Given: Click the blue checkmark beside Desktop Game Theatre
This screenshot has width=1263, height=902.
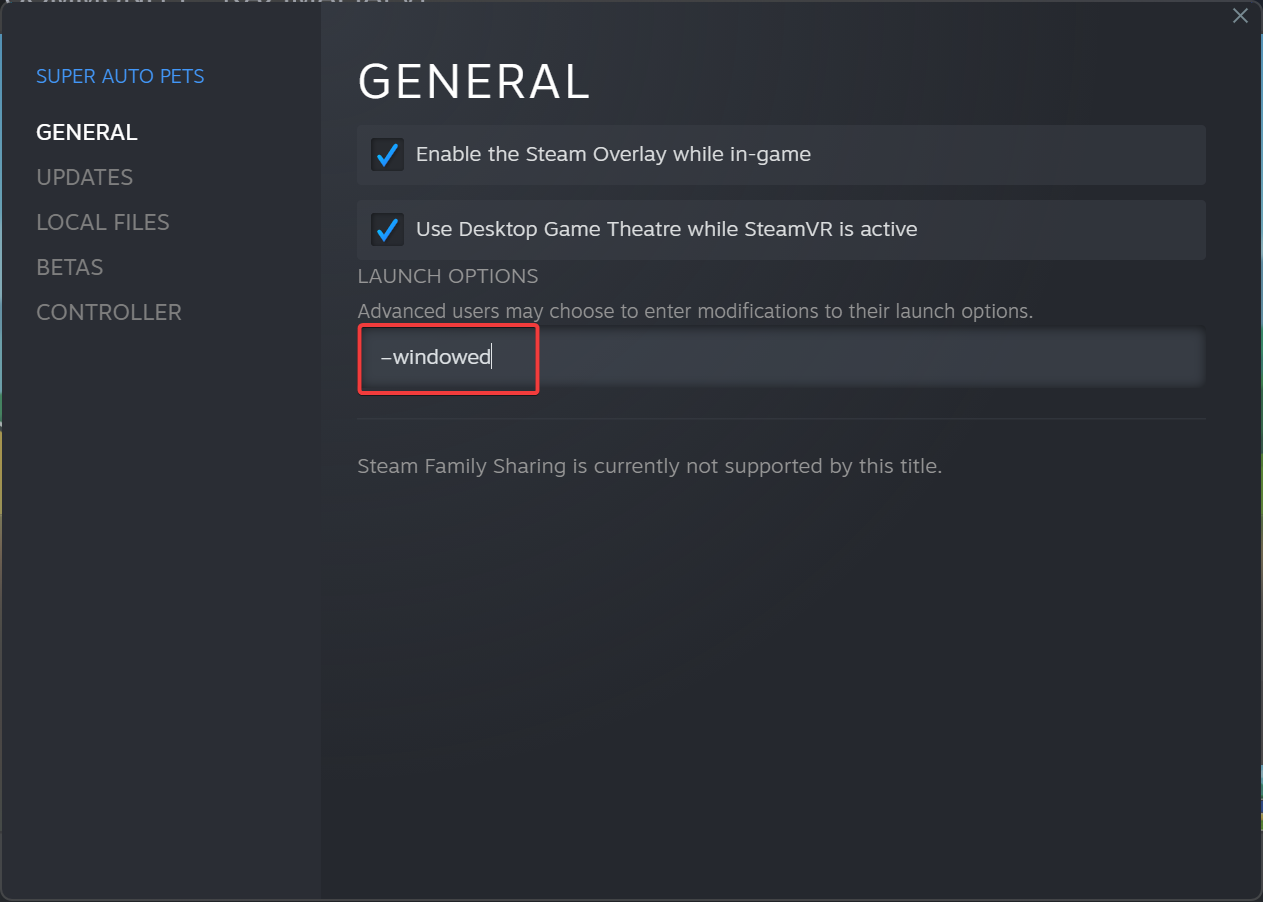Looking at the screenshot, I should (x=387, y=230).
